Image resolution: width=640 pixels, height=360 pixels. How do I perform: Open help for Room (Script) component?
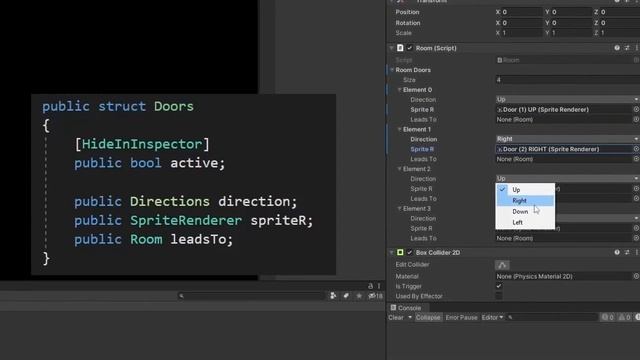pyautogui.click(x=617, y=48)
